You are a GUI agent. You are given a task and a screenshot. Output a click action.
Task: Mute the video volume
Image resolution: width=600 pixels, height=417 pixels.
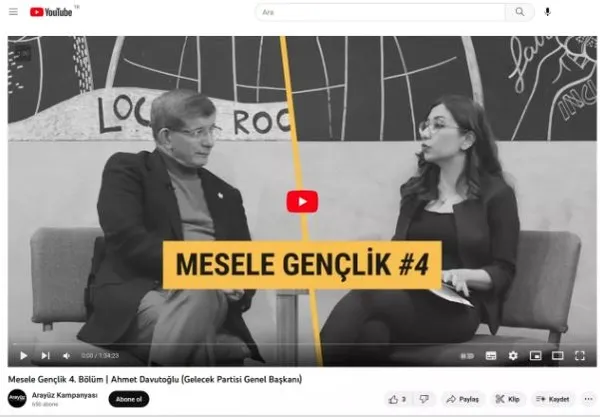[x=67, y=356]
